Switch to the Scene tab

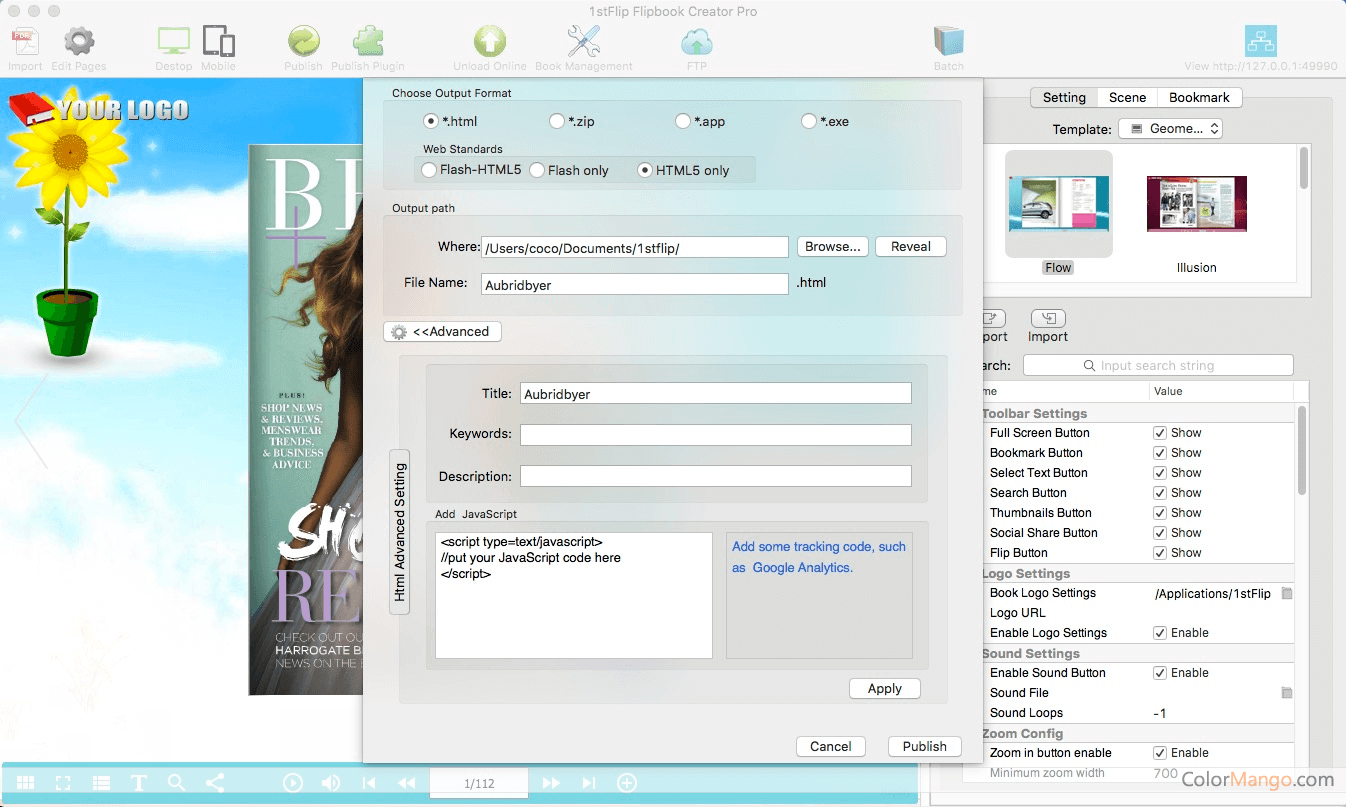point(1127,98)
